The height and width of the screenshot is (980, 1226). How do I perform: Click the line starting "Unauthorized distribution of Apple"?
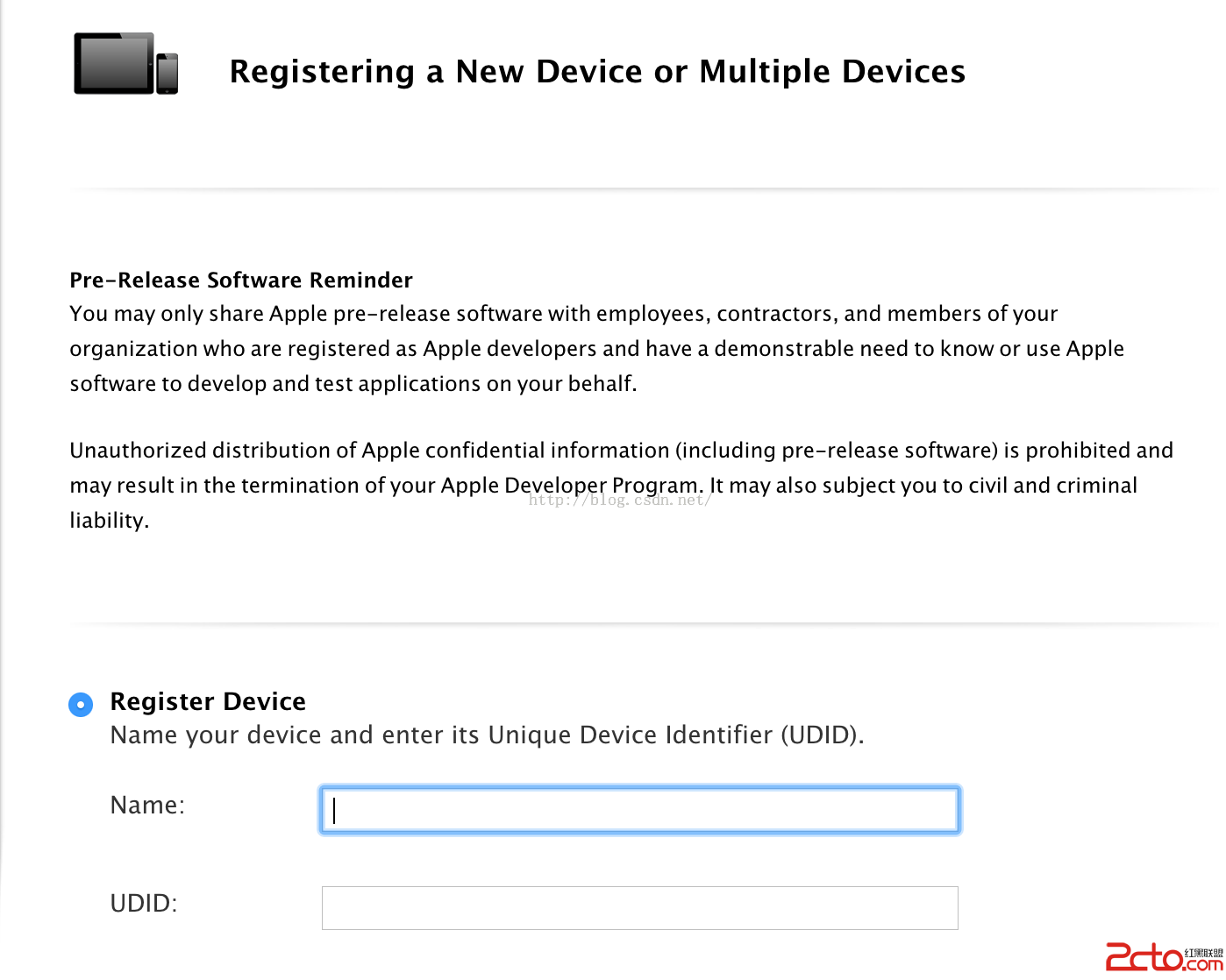tap(621, 451)
